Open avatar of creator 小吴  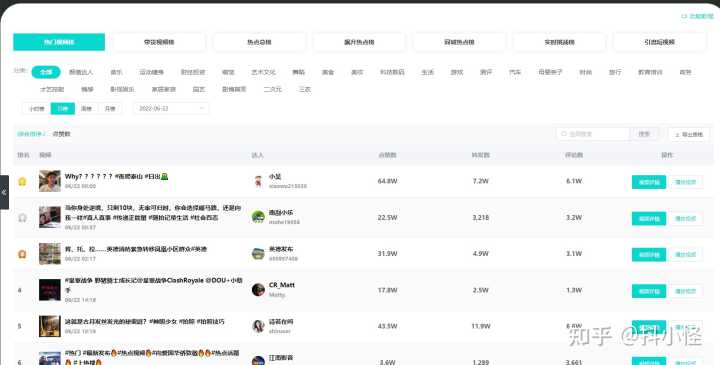click(x=258, y=181)
